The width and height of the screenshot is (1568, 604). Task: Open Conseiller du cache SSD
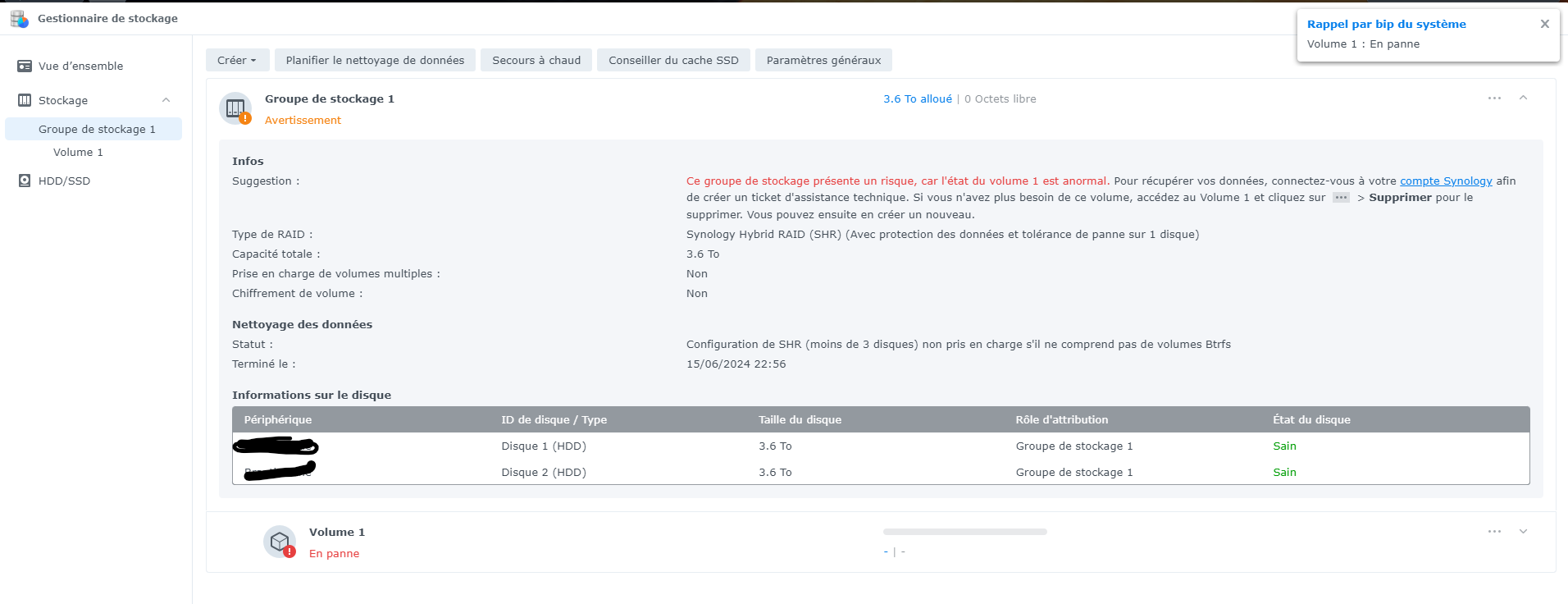(673, 60)
